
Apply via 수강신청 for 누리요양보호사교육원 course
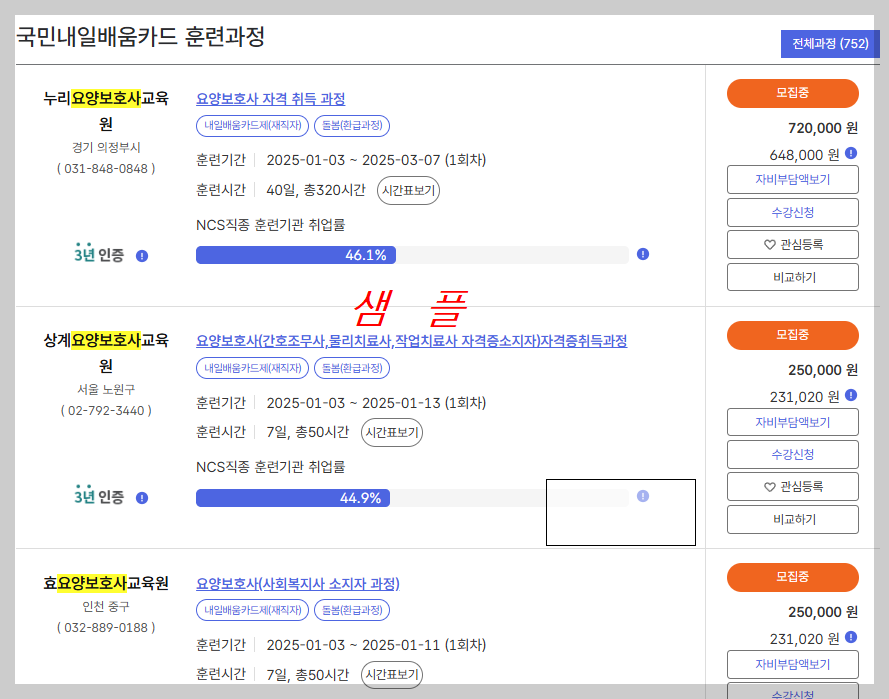pos(793,213)
